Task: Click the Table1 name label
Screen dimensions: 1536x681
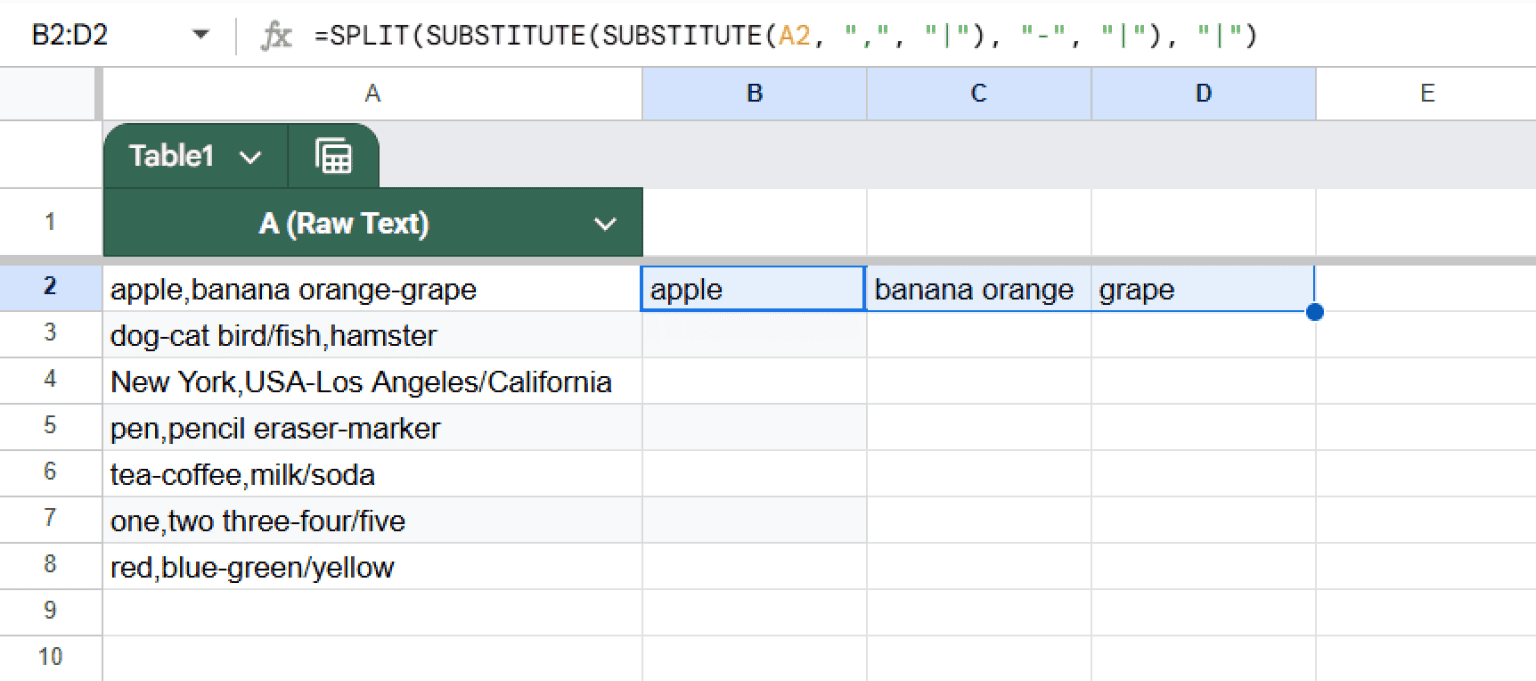Action: (x=172, y=155)
